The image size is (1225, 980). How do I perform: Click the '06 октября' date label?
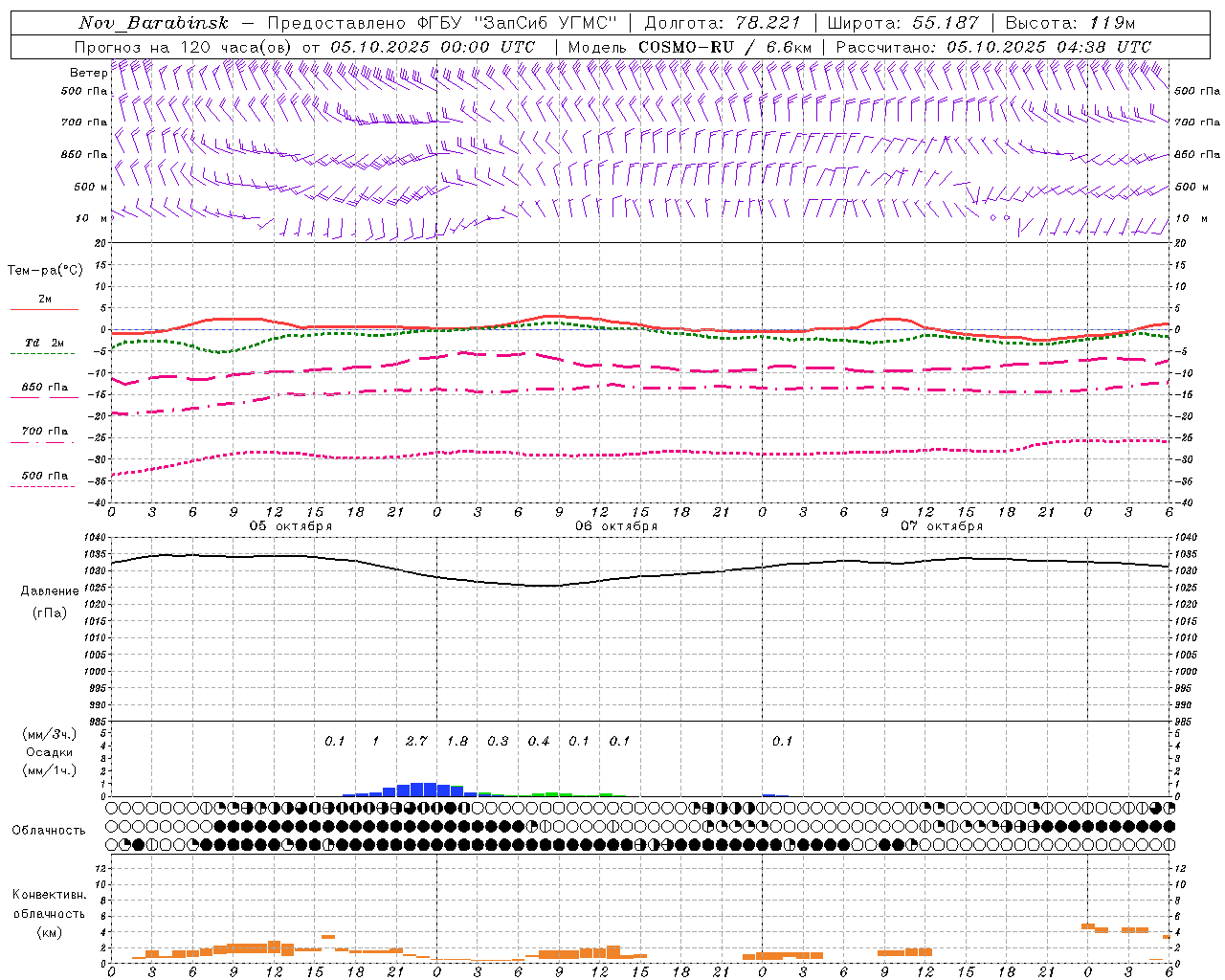tap(616, 526)
